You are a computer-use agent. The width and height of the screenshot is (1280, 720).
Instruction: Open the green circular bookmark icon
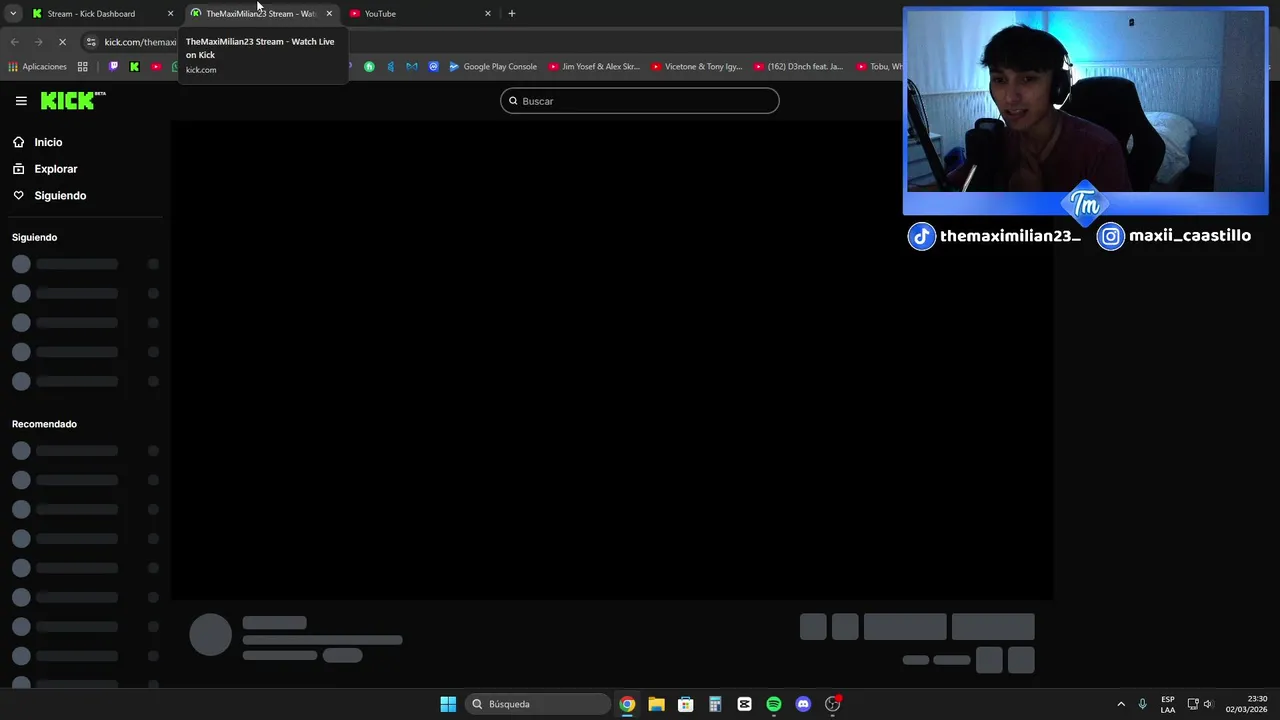[369, 67]
